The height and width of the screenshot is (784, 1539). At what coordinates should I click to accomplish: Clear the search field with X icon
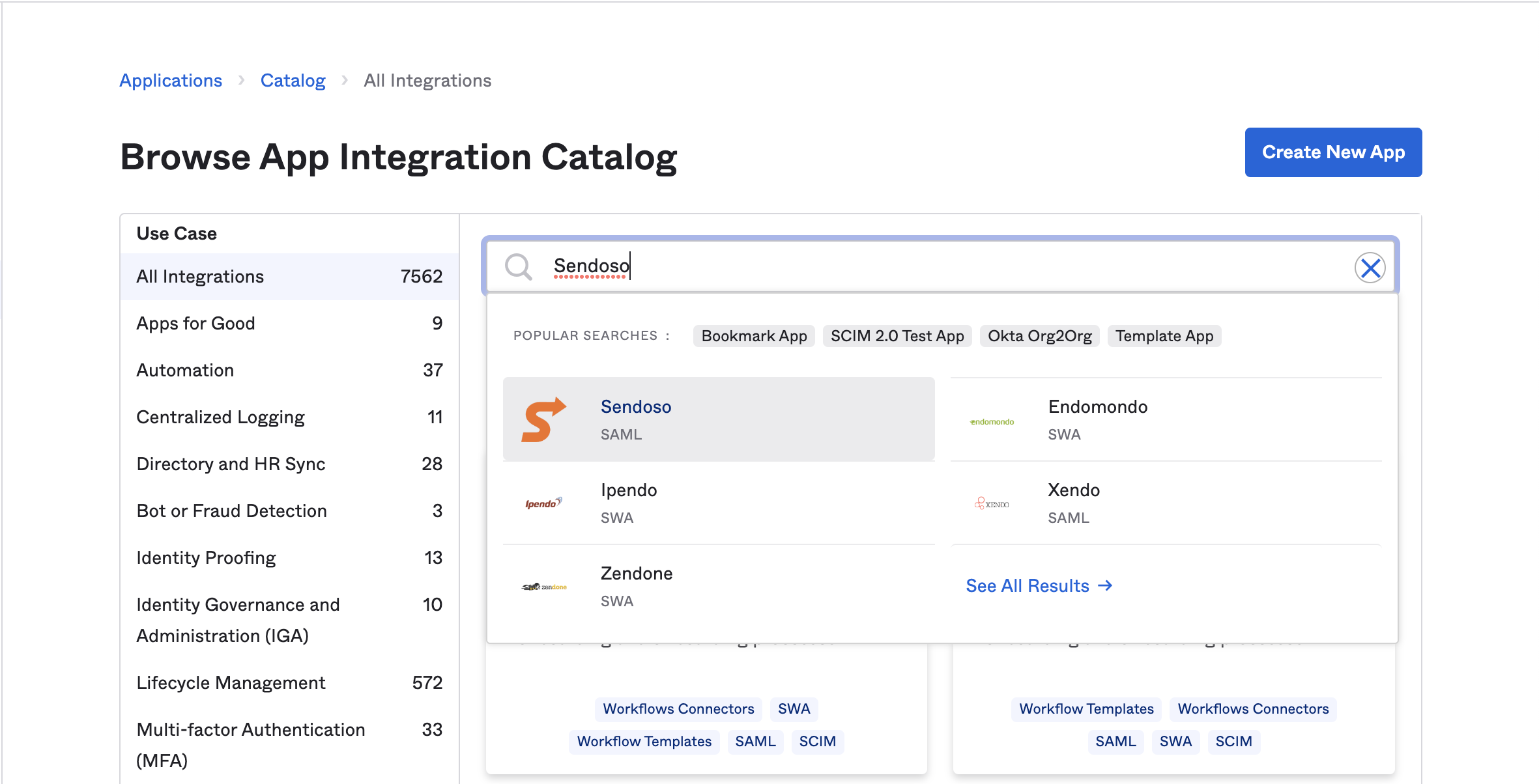(1370, 268)
